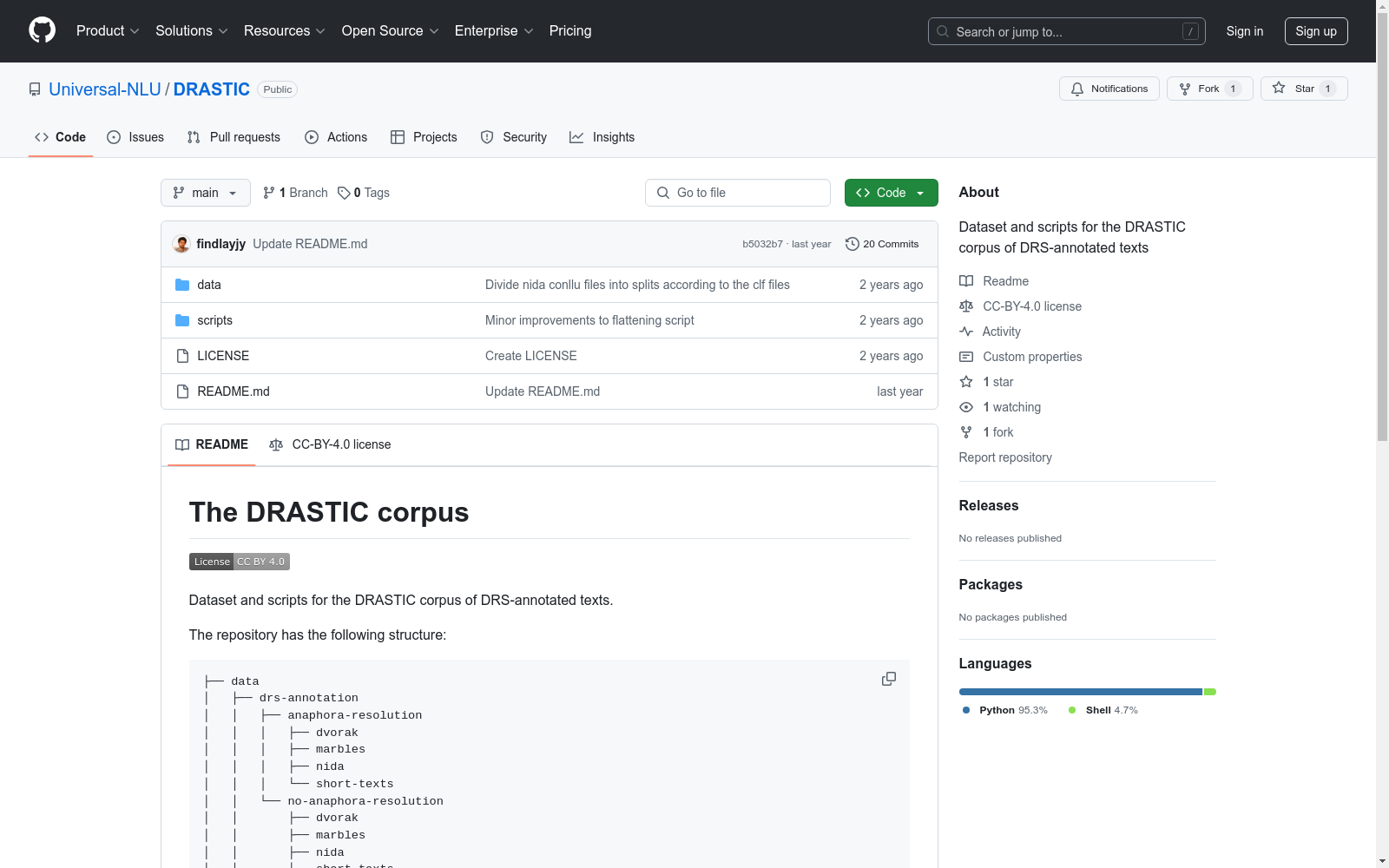Open the main branch selector dropdown
This screenshot has height=868, width=1389.
coord(206,193)
